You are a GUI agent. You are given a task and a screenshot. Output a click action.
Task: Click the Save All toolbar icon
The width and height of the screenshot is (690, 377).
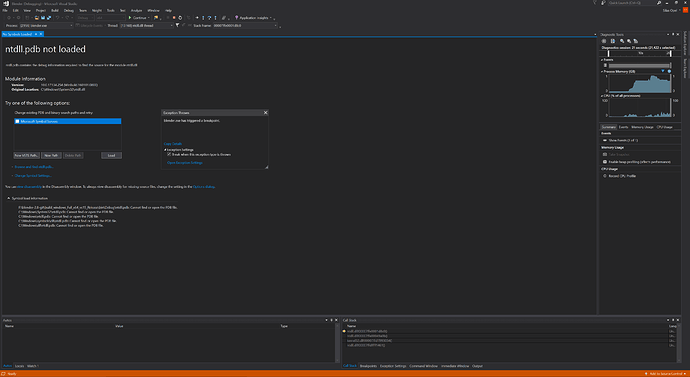click(x=49, y=18)
